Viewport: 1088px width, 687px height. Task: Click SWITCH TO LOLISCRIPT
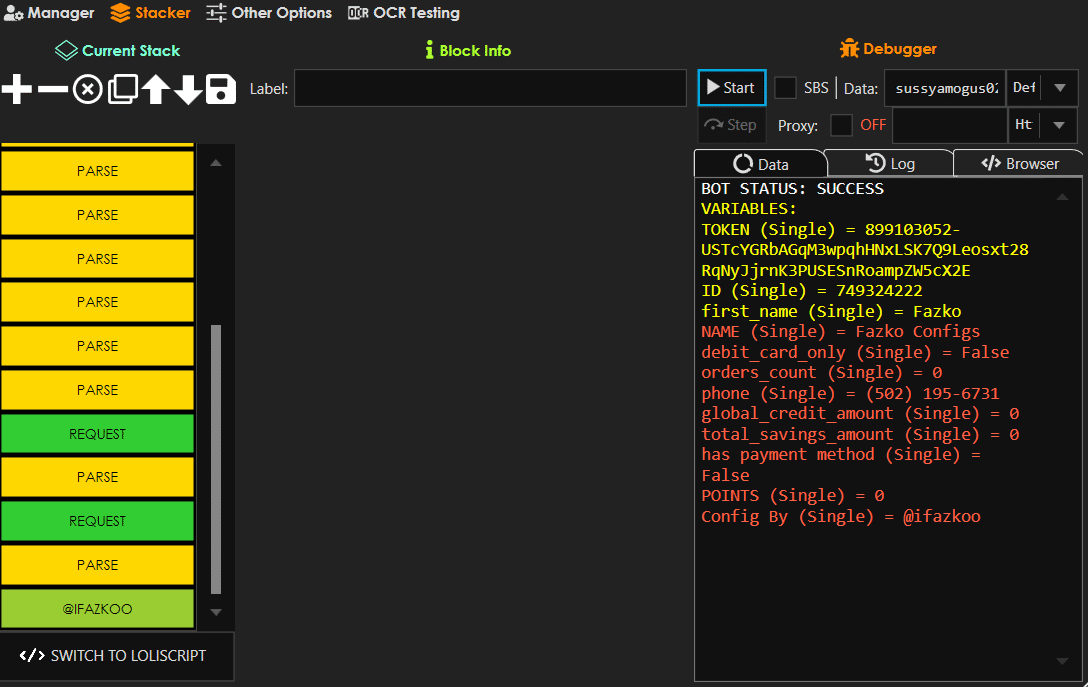(117, 656)
